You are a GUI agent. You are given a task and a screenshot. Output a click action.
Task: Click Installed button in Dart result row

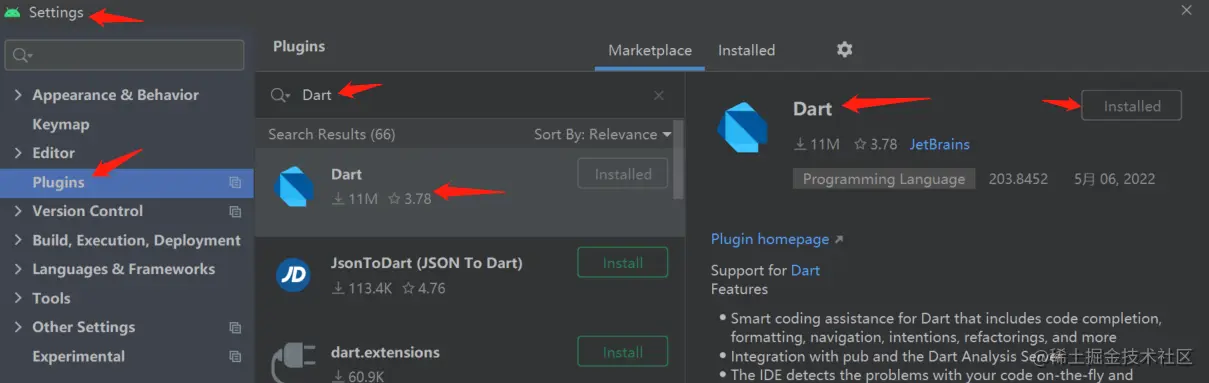click(x=623, y=174)
